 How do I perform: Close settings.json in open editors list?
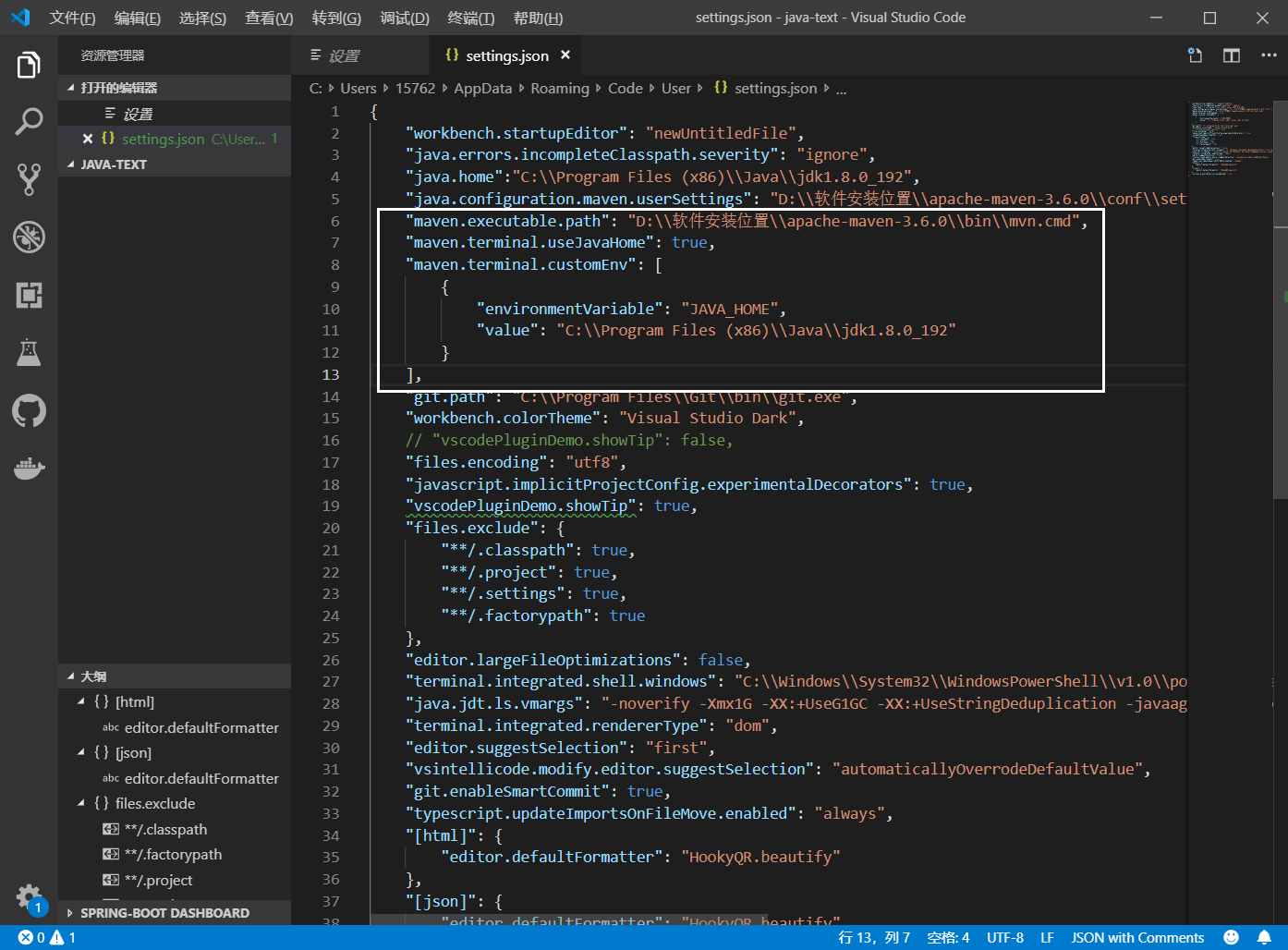88,139
